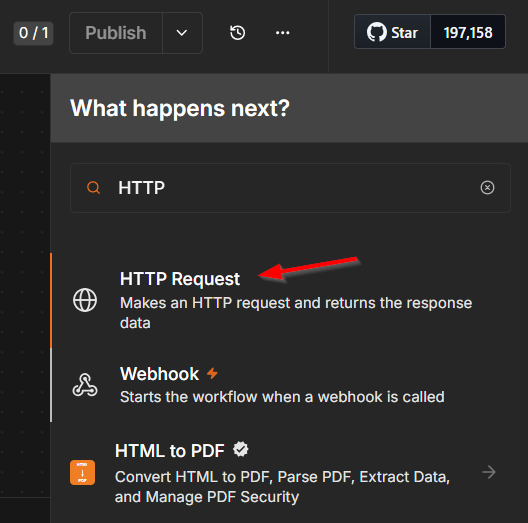Click the orange HTML to PDF icon
The image size is (528, 523).
[82, 472]
